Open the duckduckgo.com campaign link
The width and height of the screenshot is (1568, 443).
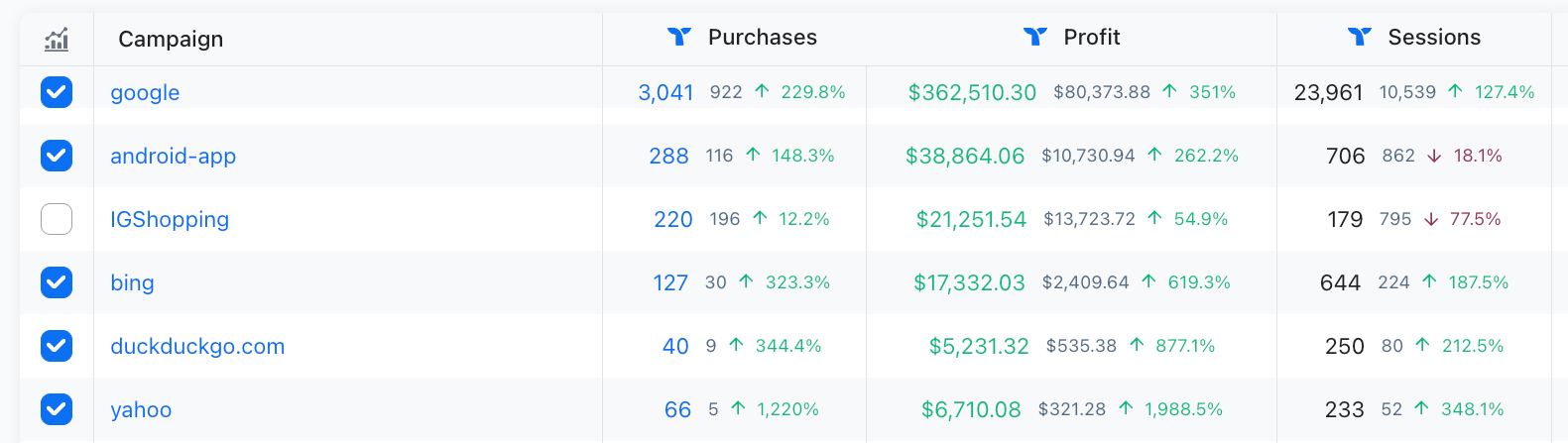tap(197, 347)
